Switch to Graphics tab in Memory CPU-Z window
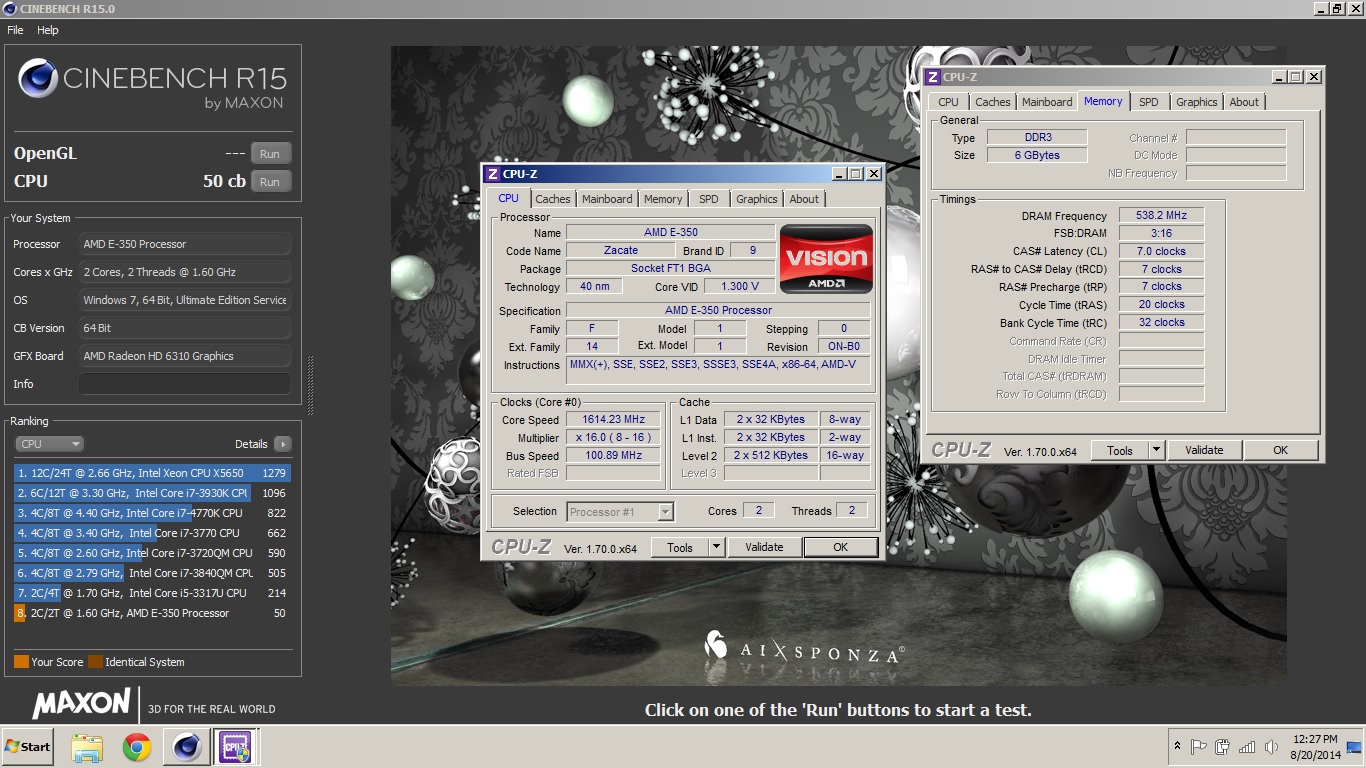The height and width of the screenshot is (768, 1366). pyautogui.click(x=1197, y=102)
